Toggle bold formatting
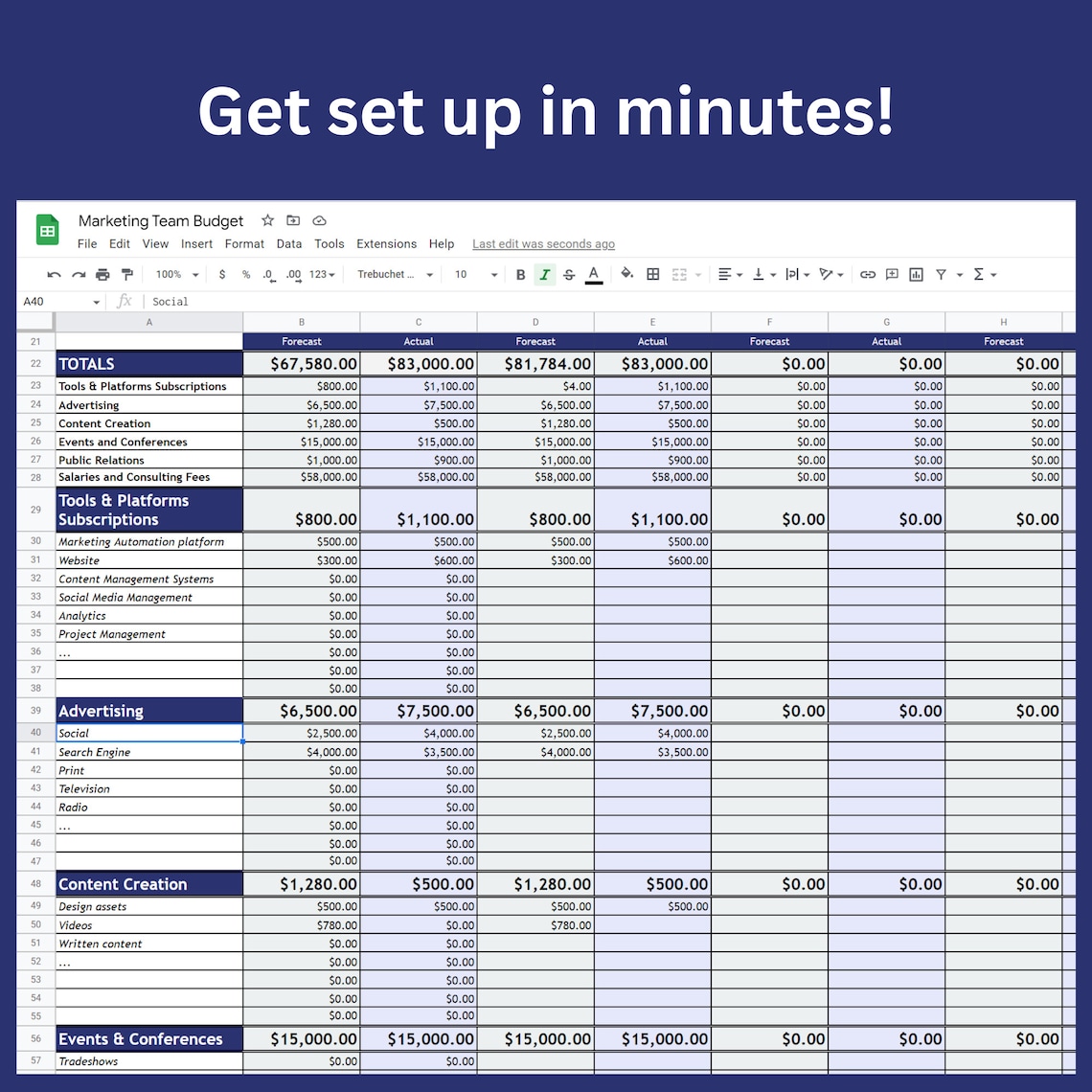This screenshot has height=1092, width=1092. pos(520,274)
